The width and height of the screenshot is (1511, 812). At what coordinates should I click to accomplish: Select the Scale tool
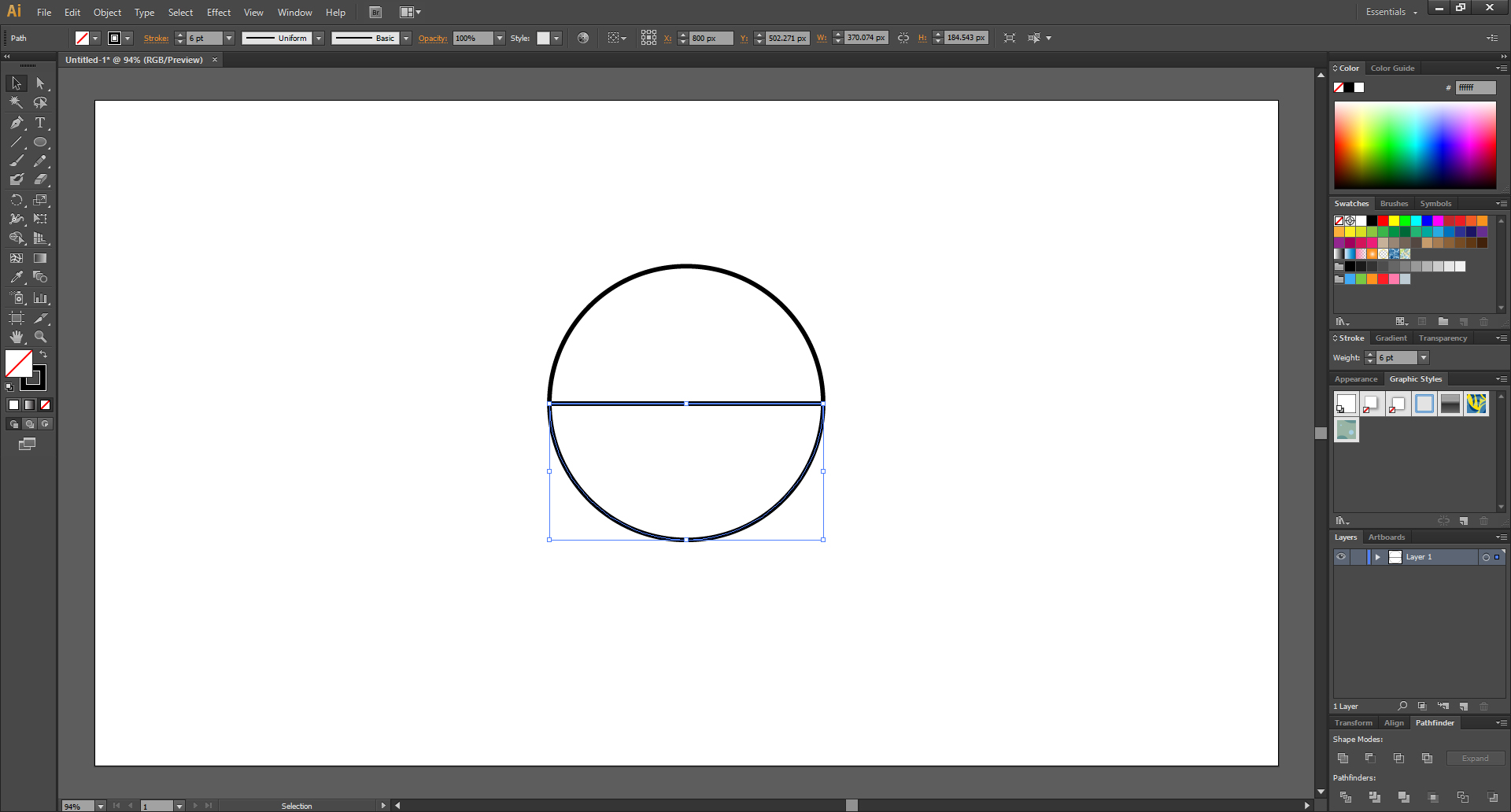tap(40, 200)
